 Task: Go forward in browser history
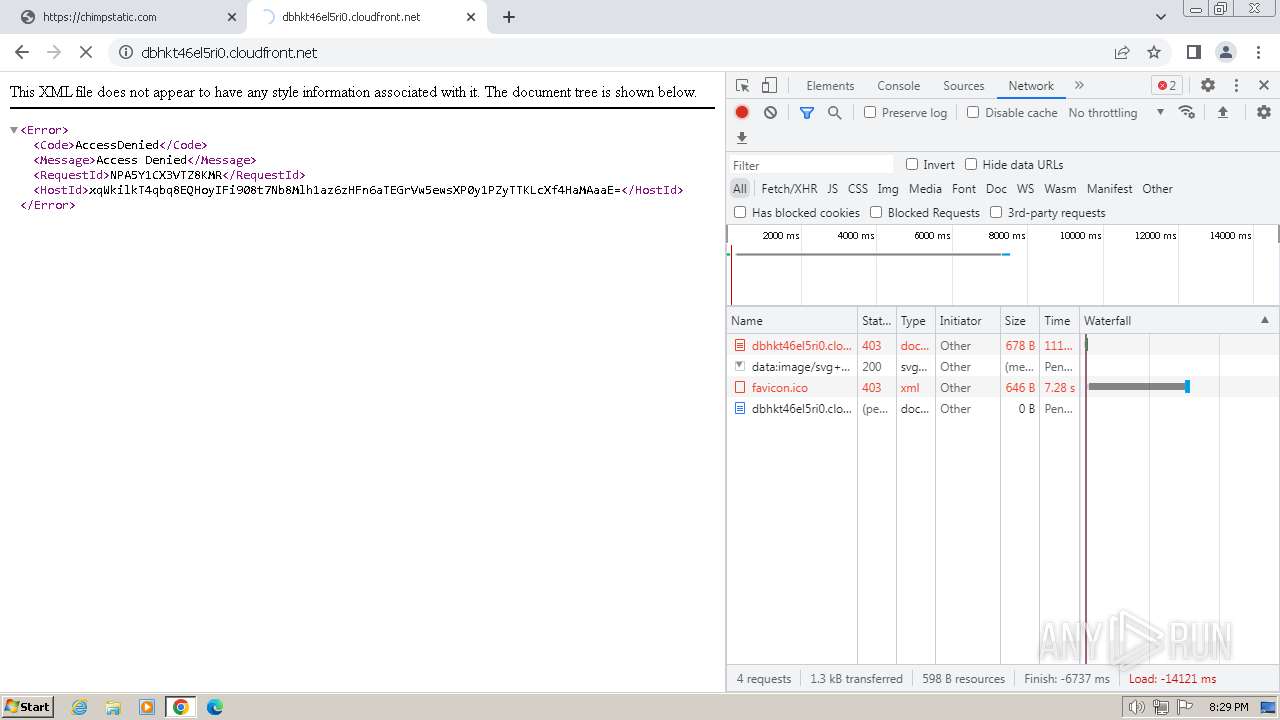click(54, 52)
